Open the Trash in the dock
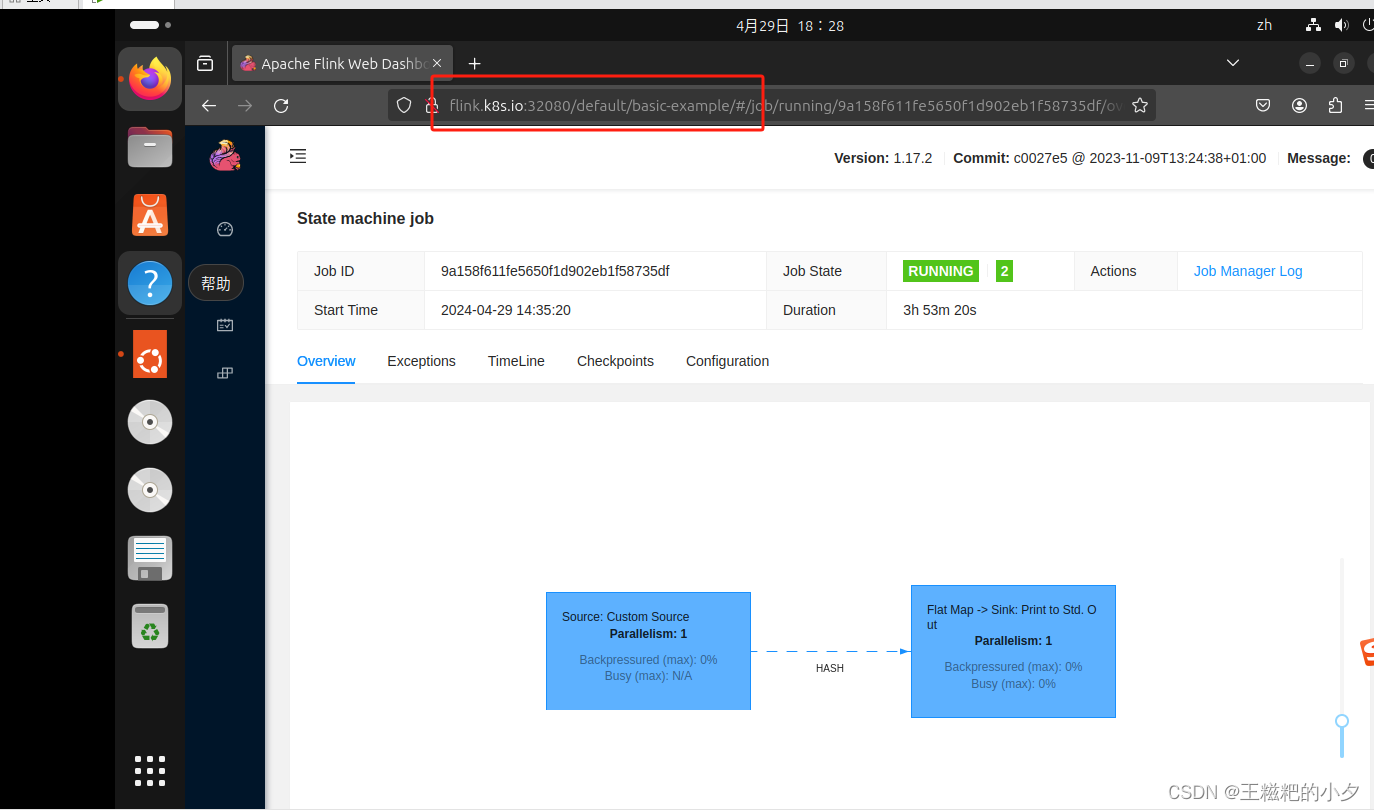Image resolution: width=1374 pixels, height=811 pixels. 150,626
